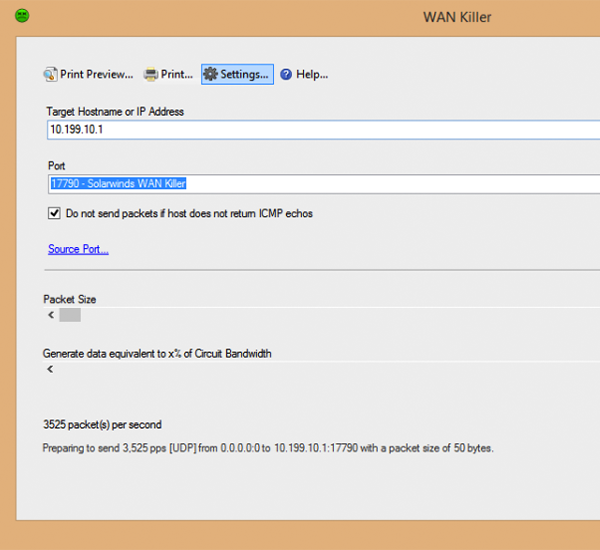The image size is (600, 550).
Task: Click the Settings gear icon
Action: [210, 74]
